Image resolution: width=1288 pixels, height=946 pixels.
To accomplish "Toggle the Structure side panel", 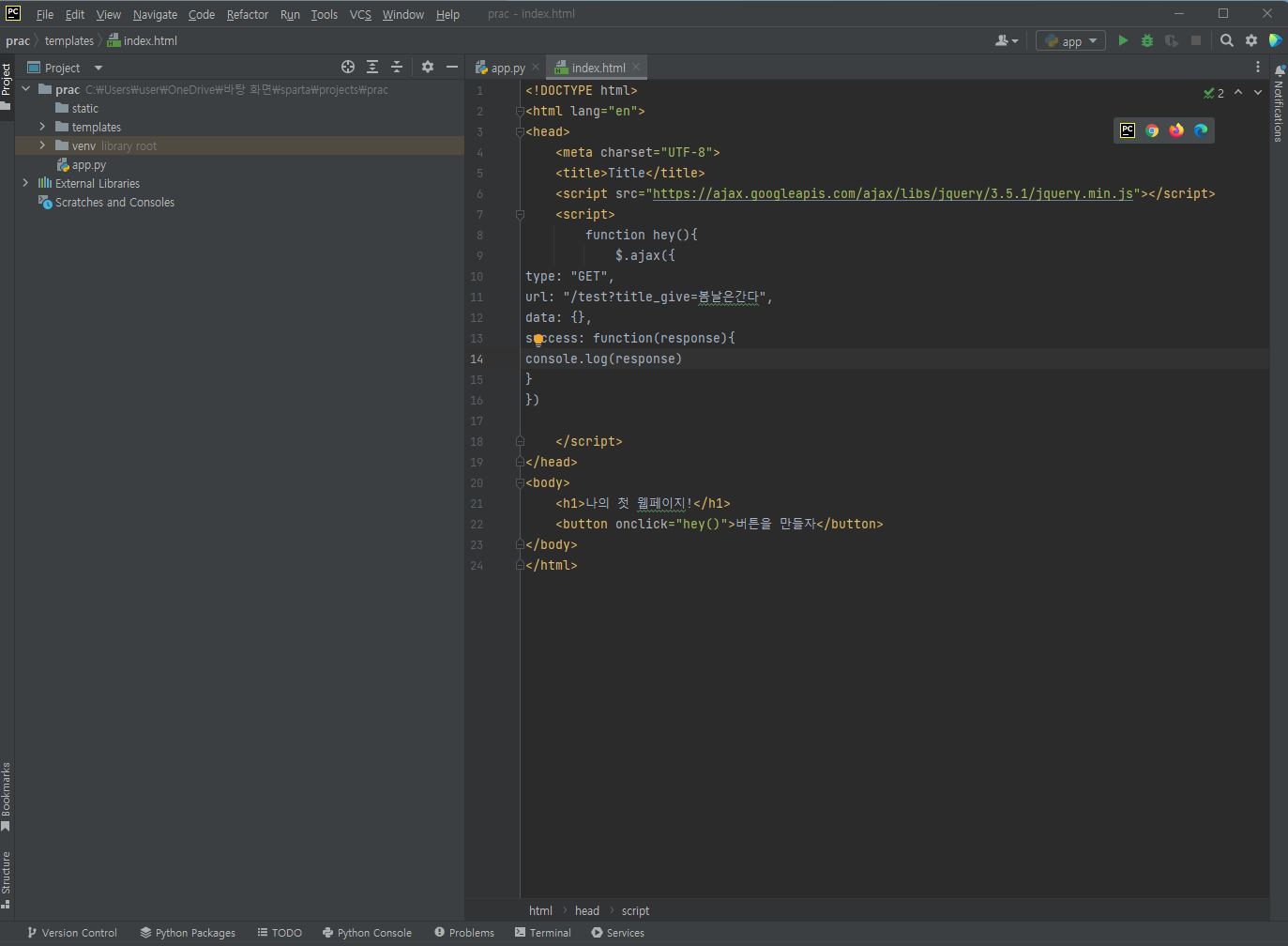I will click(6, 879).
